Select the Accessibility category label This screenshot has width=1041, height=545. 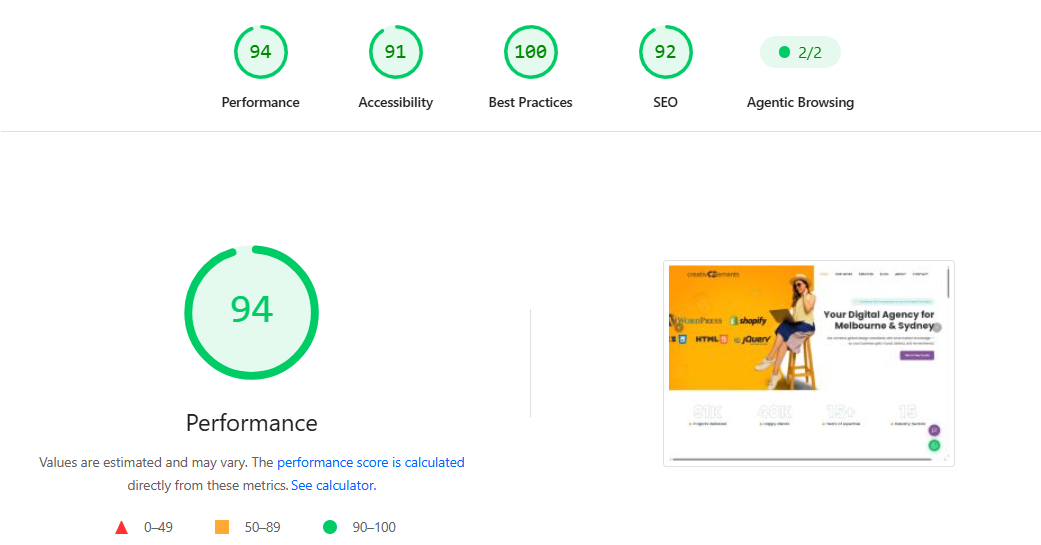point(395,102)
